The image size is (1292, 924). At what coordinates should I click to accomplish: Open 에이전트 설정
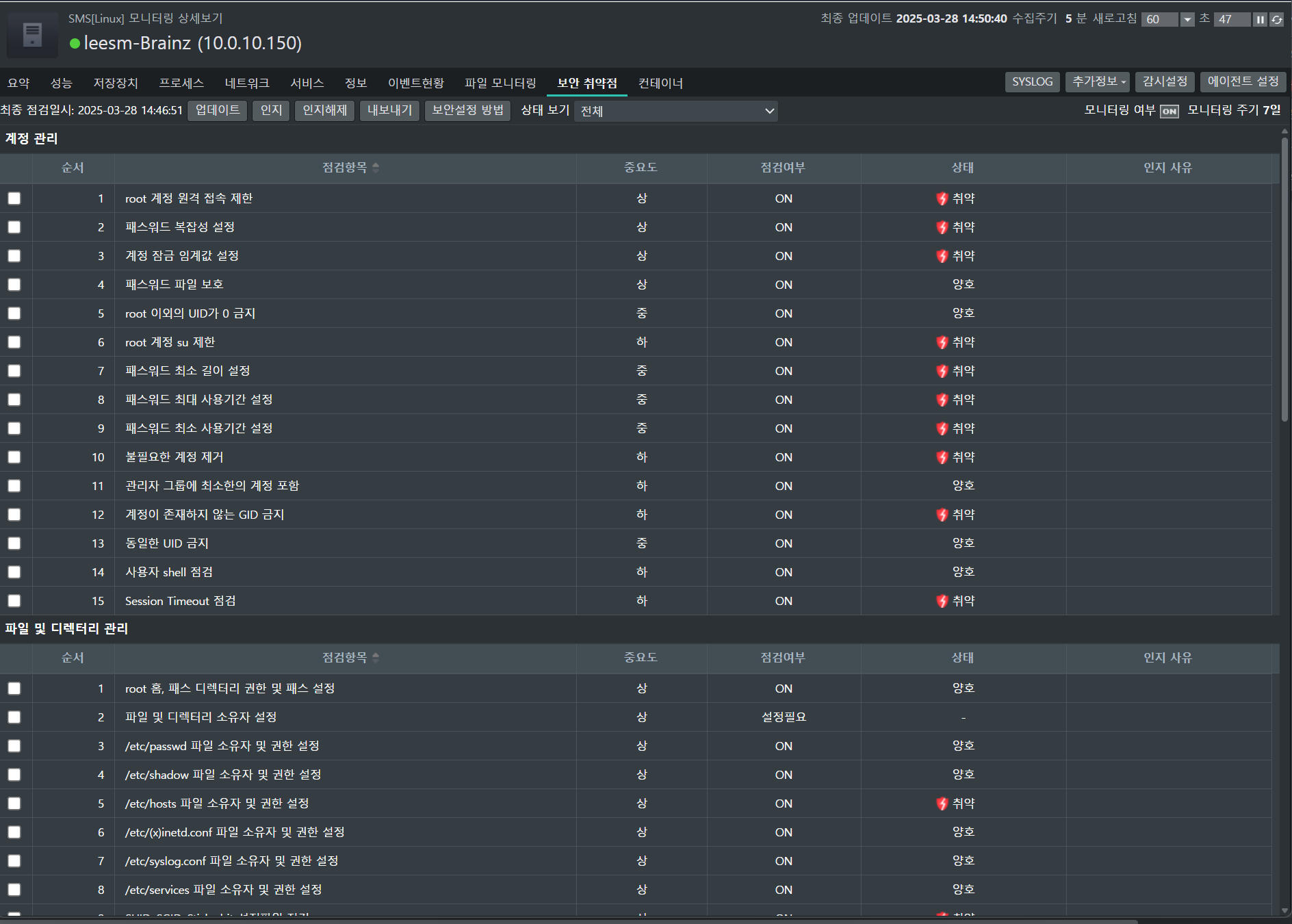(1243, 82)
